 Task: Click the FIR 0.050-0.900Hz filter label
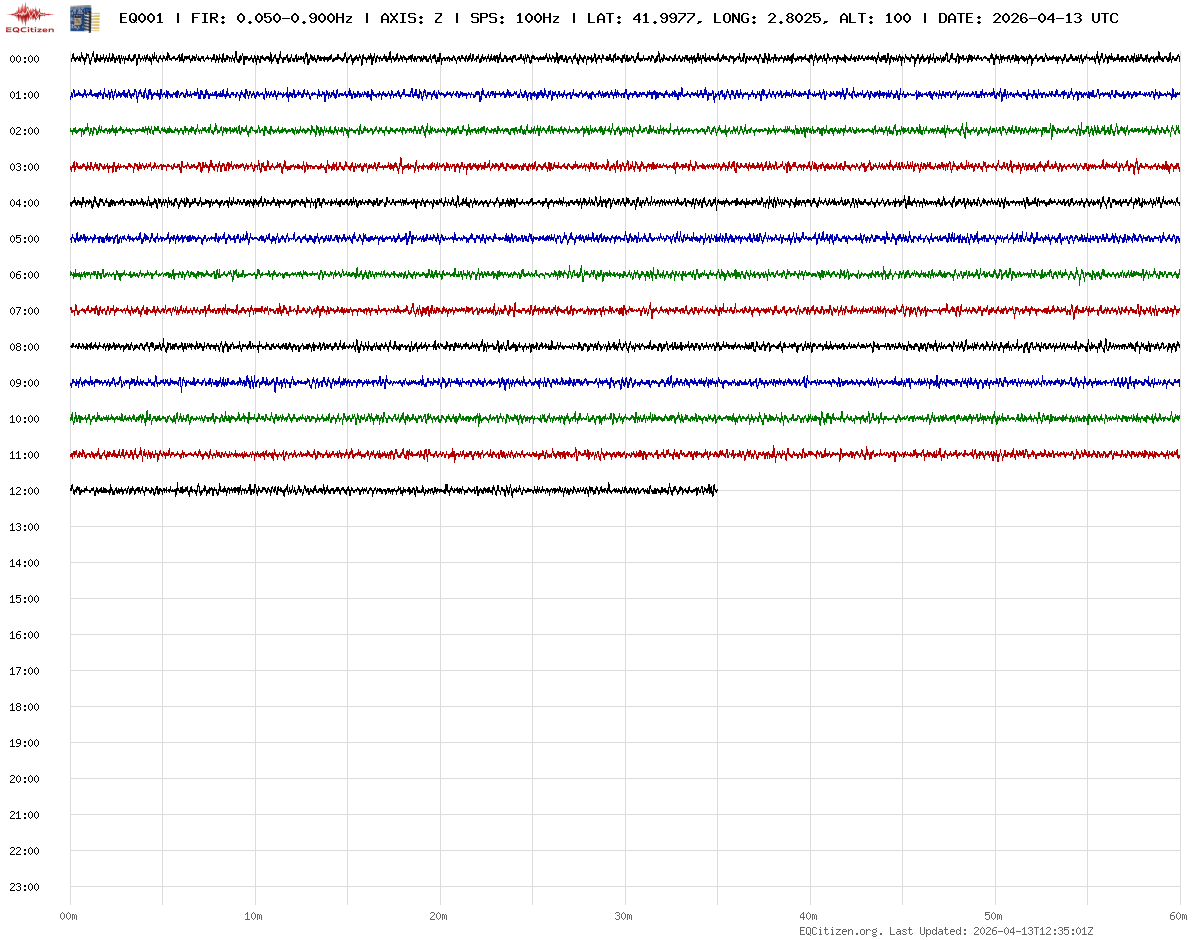click(x=272, y=19)
